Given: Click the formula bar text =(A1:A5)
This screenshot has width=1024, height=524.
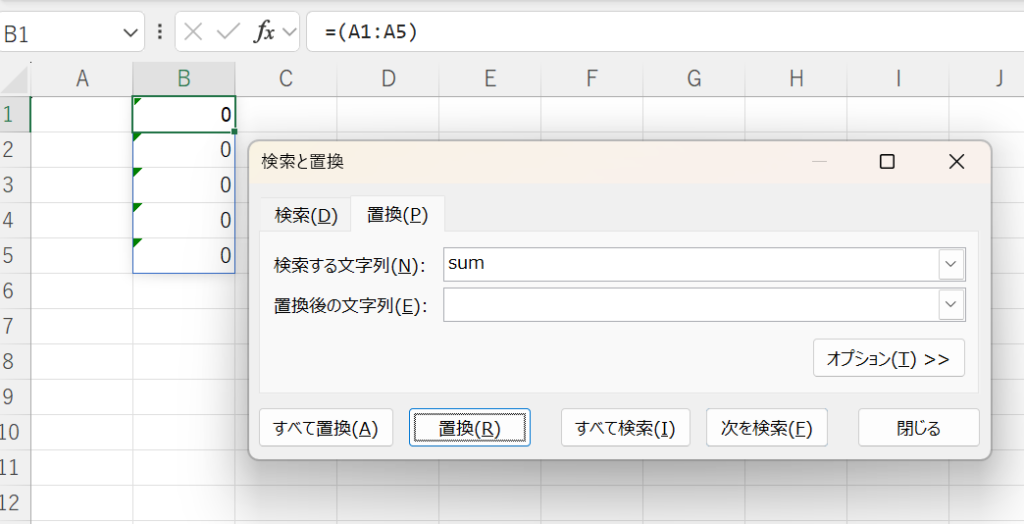Looking at the screenshot, I should pos(371,31).
